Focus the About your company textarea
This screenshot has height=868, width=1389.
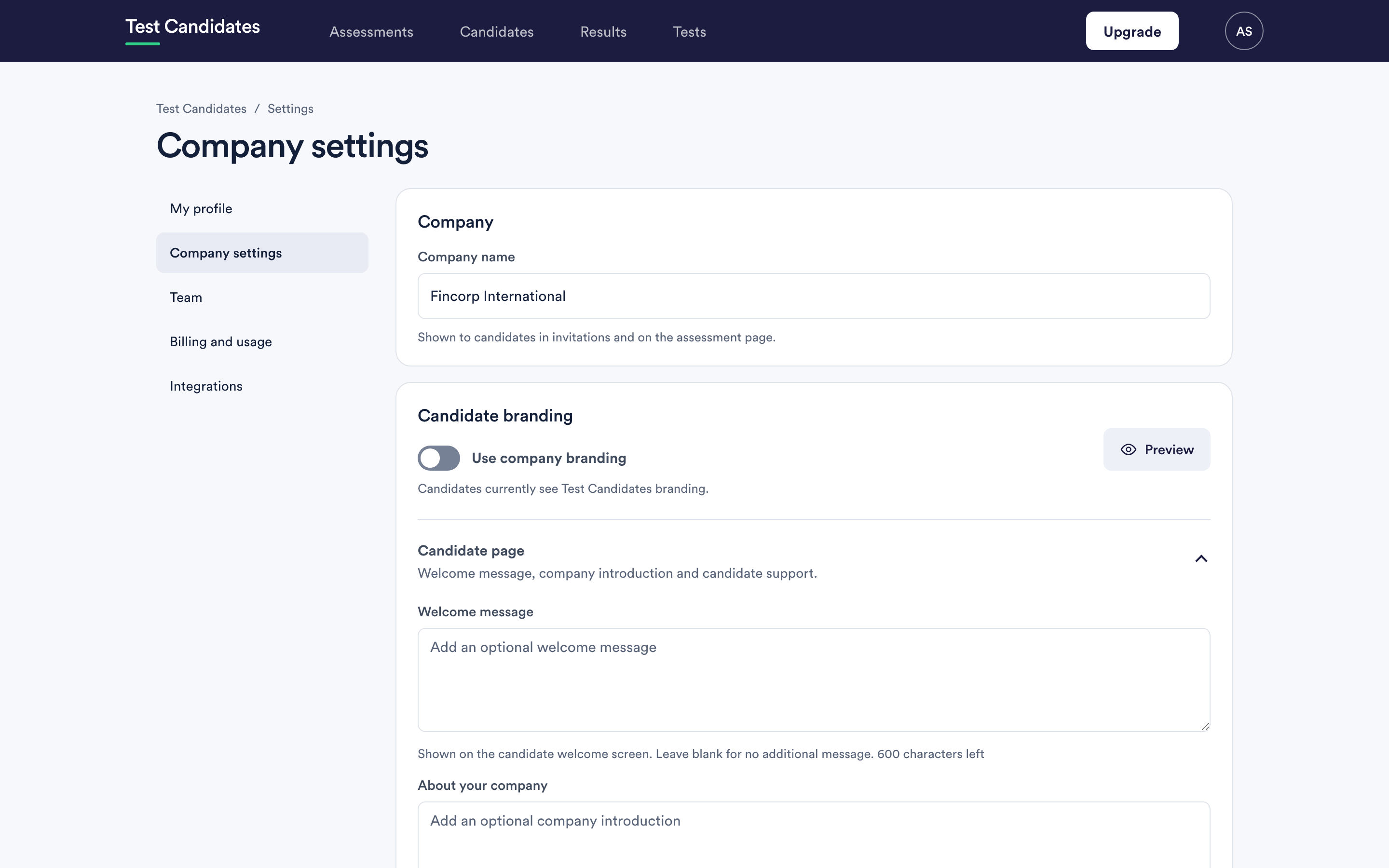814,835
